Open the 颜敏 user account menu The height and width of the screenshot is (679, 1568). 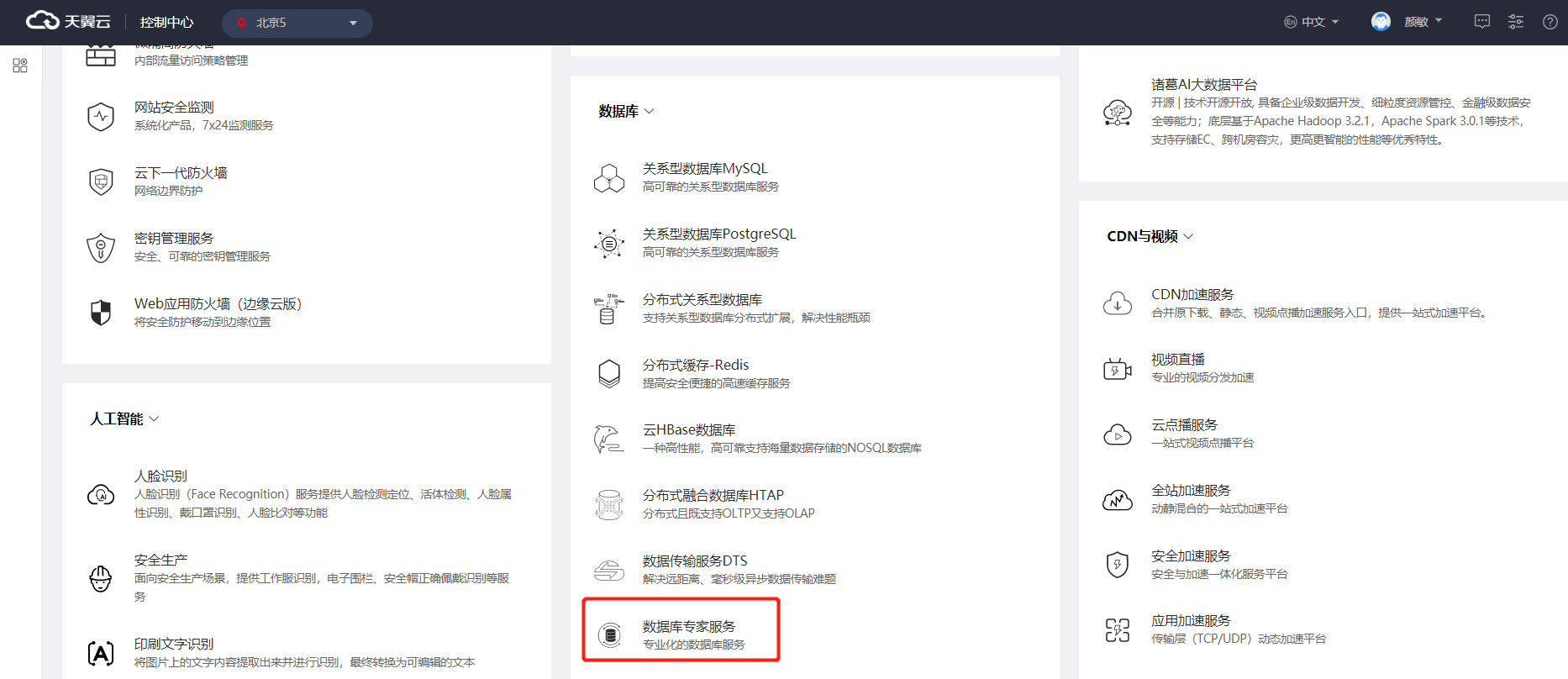point(1423,22)
